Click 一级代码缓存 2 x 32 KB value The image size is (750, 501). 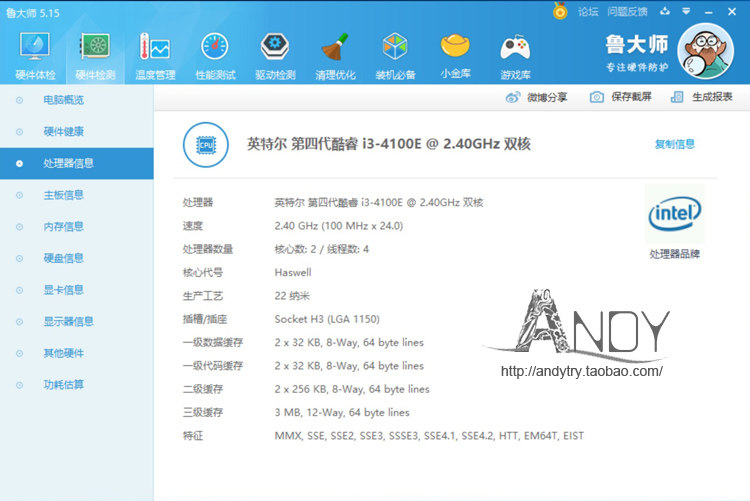point(349,366)
